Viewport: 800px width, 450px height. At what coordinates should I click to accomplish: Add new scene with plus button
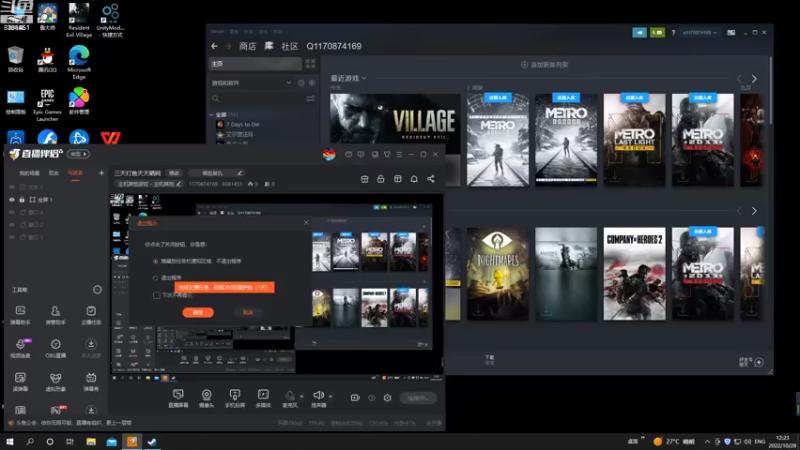[x=101, y=173]
